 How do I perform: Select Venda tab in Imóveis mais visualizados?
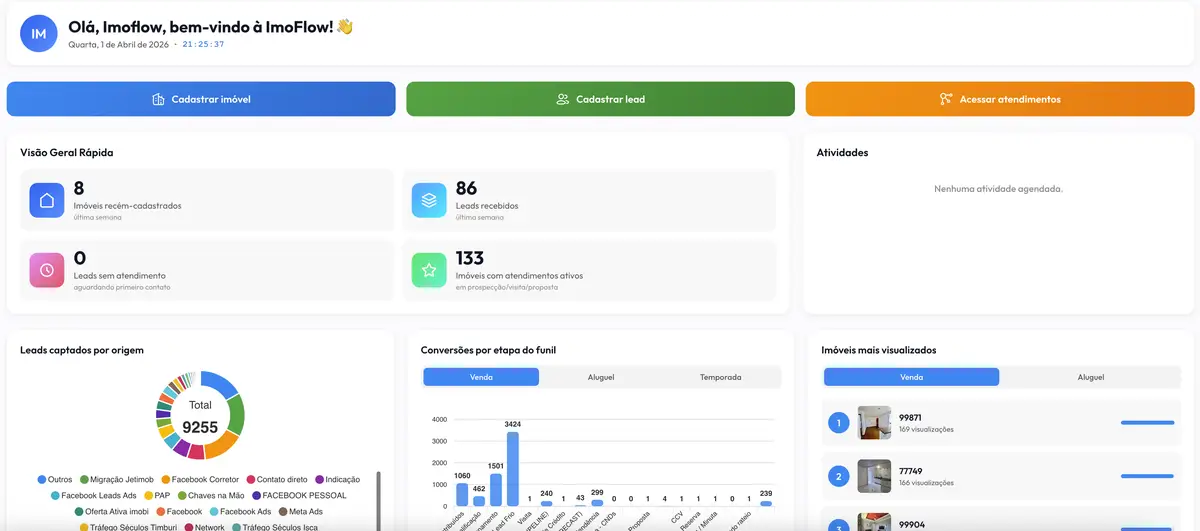[911, 377]
